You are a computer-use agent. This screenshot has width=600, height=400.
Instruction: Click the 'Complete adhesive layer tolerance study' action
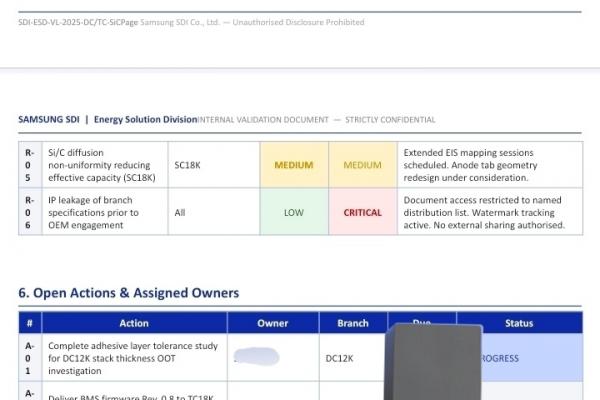point(133,358)
